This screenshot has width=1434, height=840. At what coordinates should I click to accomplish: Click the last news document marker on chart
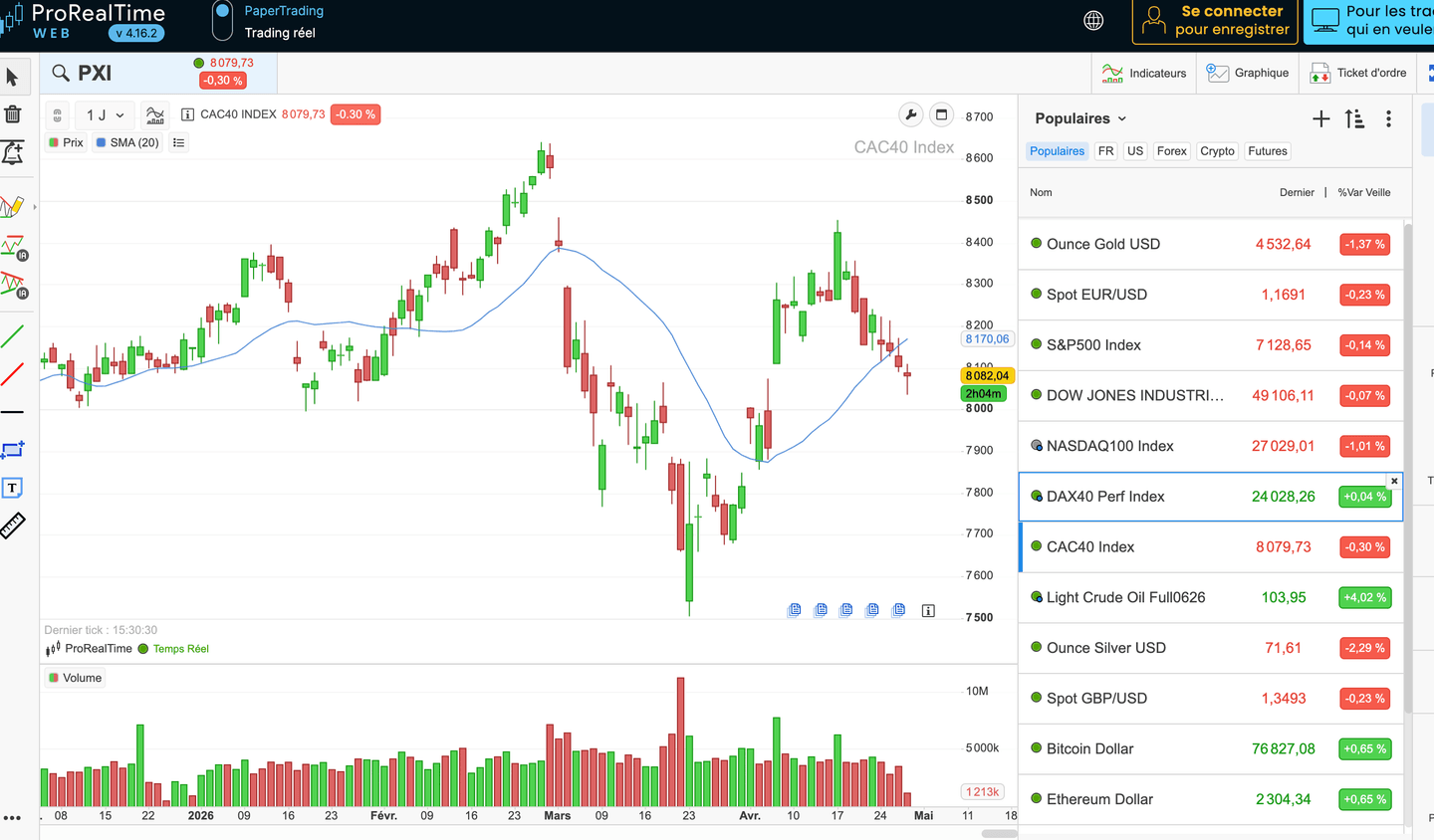point(898,610)
